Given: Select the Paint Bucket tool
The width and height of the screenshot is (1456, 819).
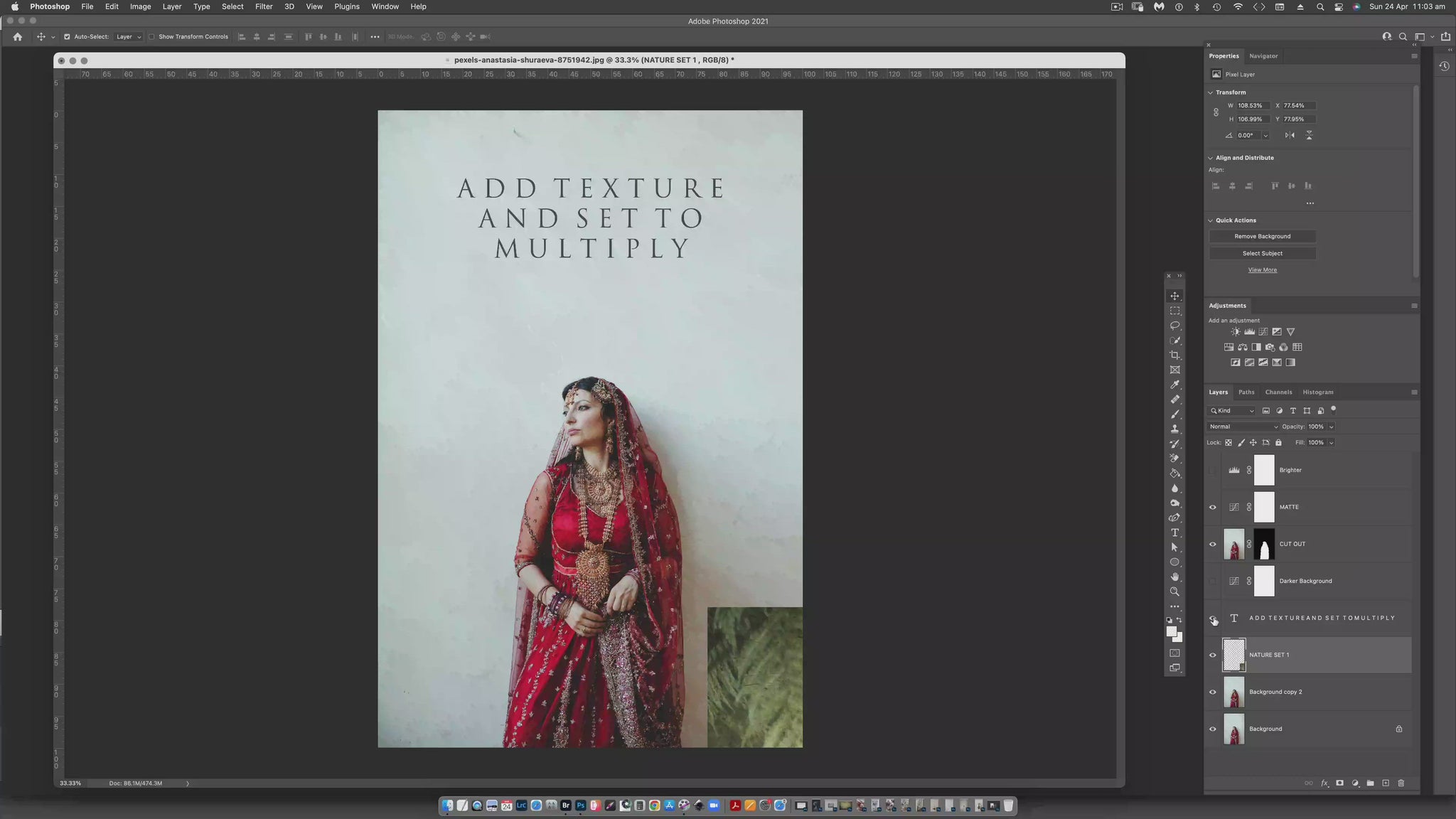Looking at the screenshot, I should coord(1174,473).
